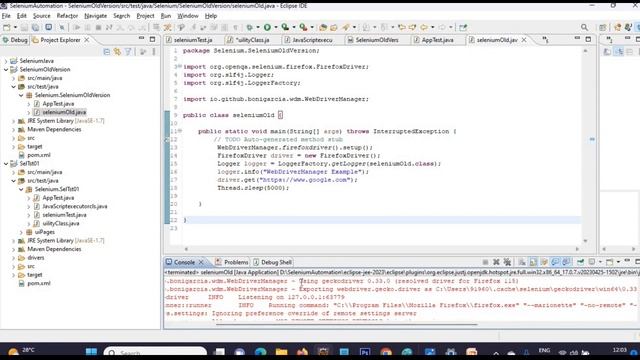Open the Run dropdown arrow next to green Run button
Screen dimensions: 640x360
tap(276, 27)
